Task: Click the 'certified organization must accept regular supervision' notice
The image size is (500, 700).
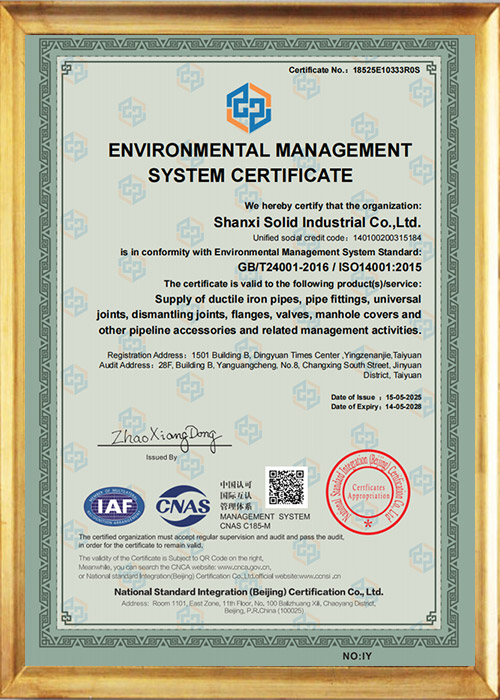Action: [x=211, y=540]
